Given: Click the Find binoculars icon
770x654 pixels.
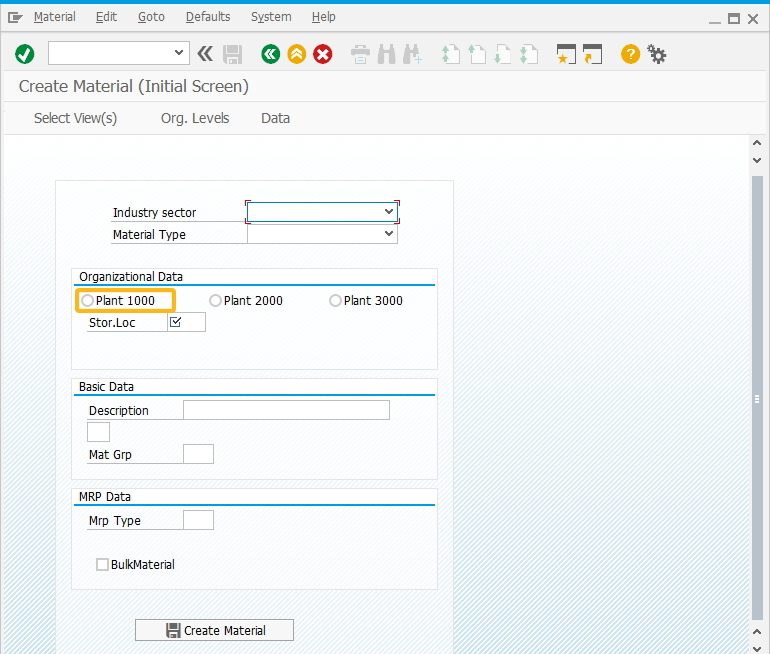Looking at the screenshot, I should click(x=386, y=54).
